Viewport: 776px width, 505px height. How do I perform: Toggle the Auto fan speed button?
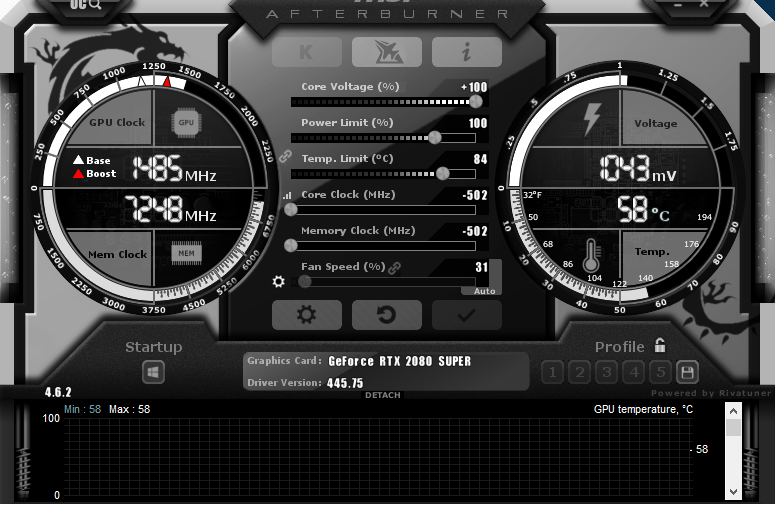tap(485, 291)
